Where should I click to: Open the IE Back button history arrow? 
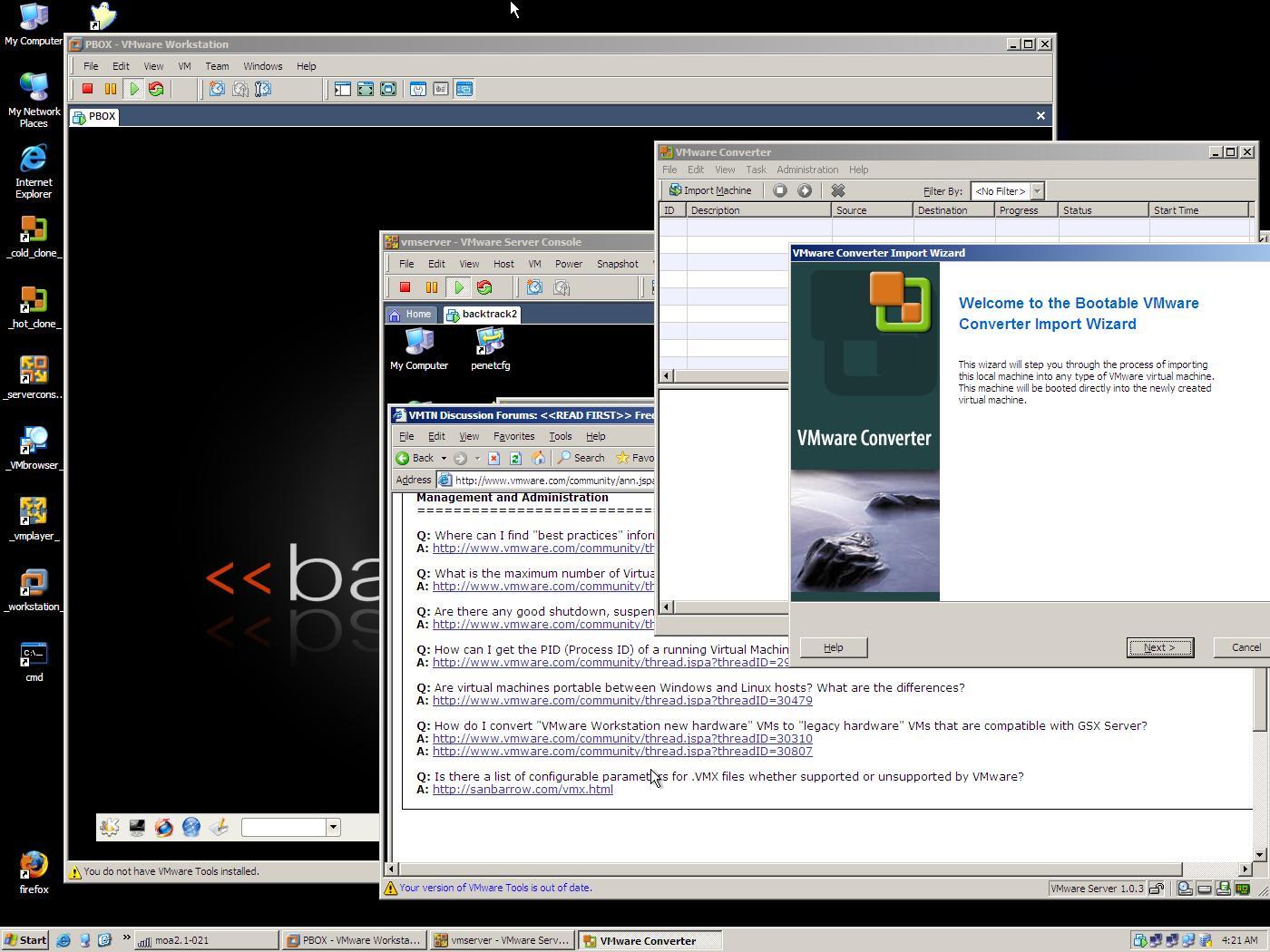pos(444,458)
